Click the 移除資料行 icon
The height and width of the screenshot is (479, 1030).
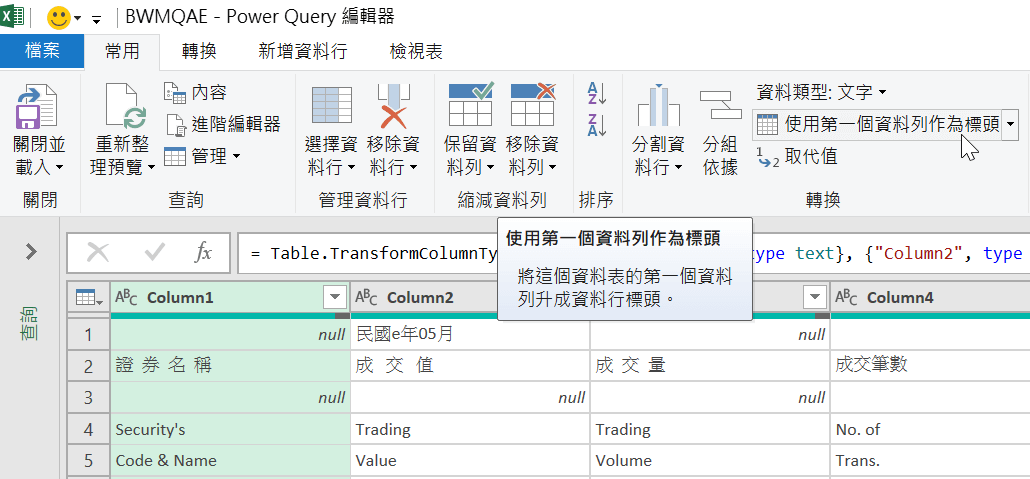[393, 106]
